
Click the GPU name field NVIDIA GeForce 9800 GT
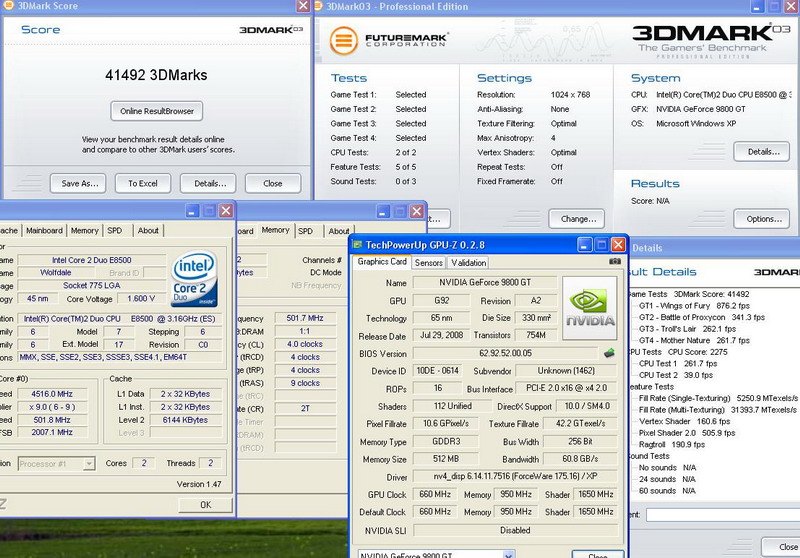[484, 282]
